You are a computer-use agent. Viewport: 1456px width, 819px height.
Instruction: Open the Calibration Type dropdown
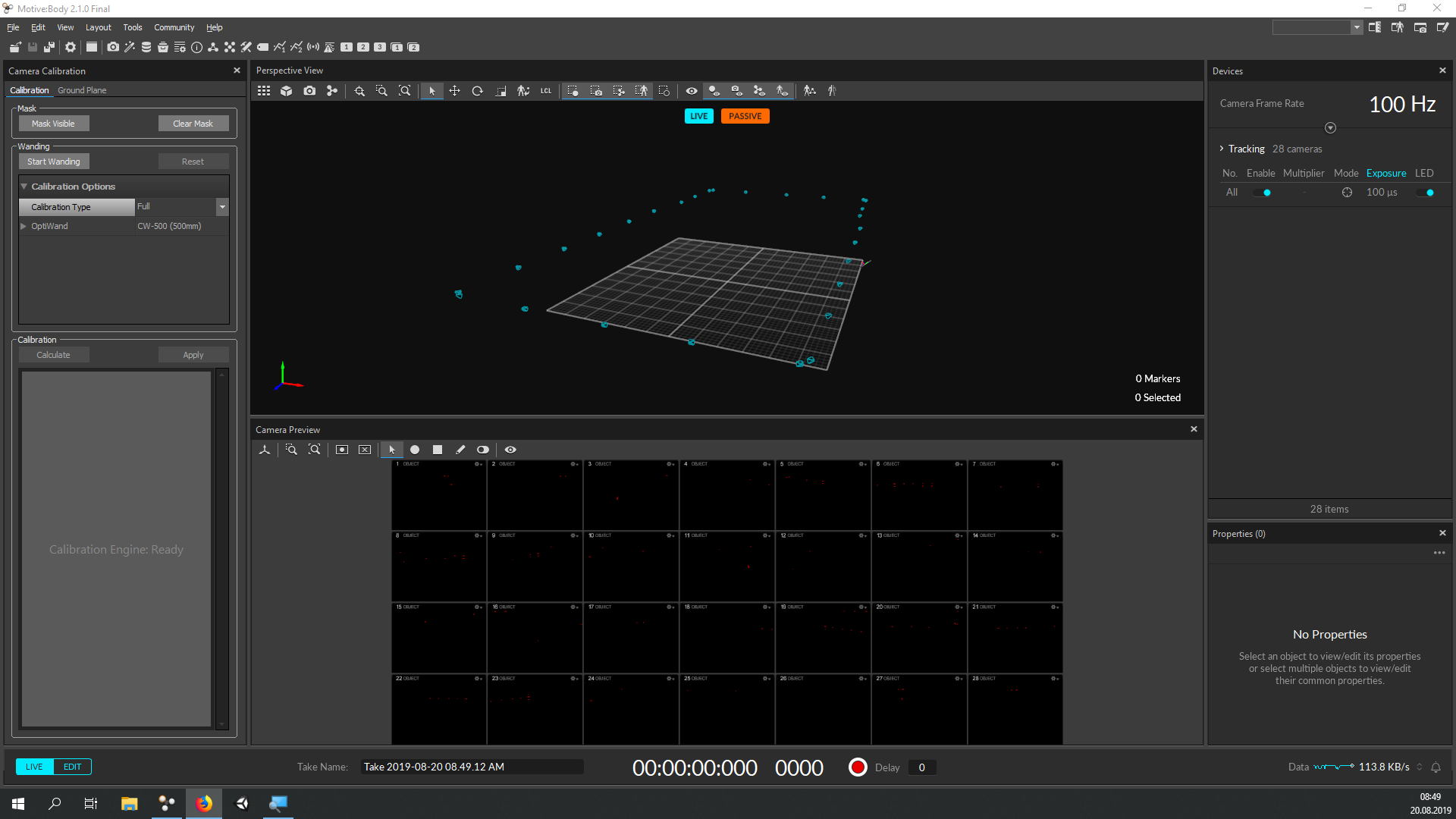(222, 206)
